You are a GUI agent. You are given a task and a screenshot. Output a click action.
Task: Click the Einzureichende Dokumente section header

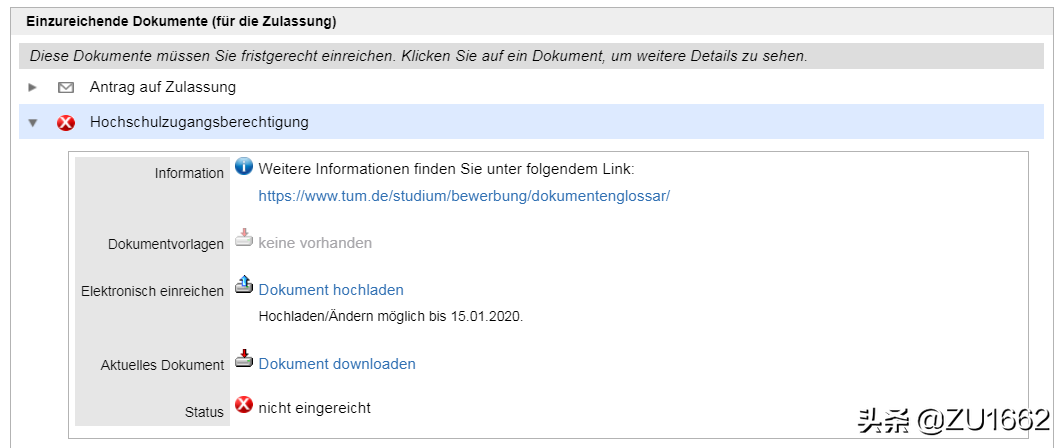[x=181, y=20]
